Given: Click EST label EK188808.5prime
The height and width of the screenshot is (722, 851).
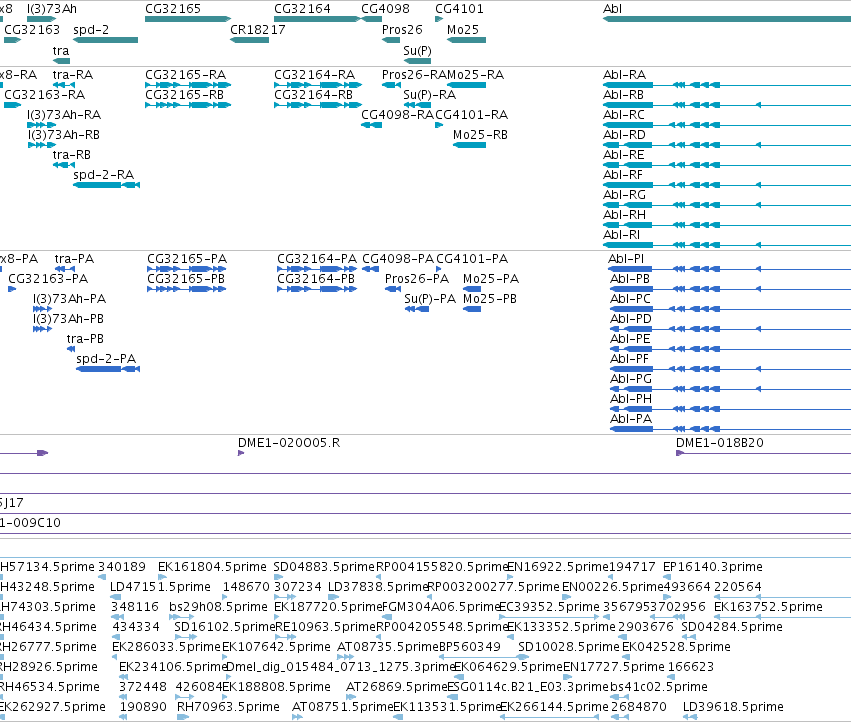Looking at the screenshot, I should 276,687.
